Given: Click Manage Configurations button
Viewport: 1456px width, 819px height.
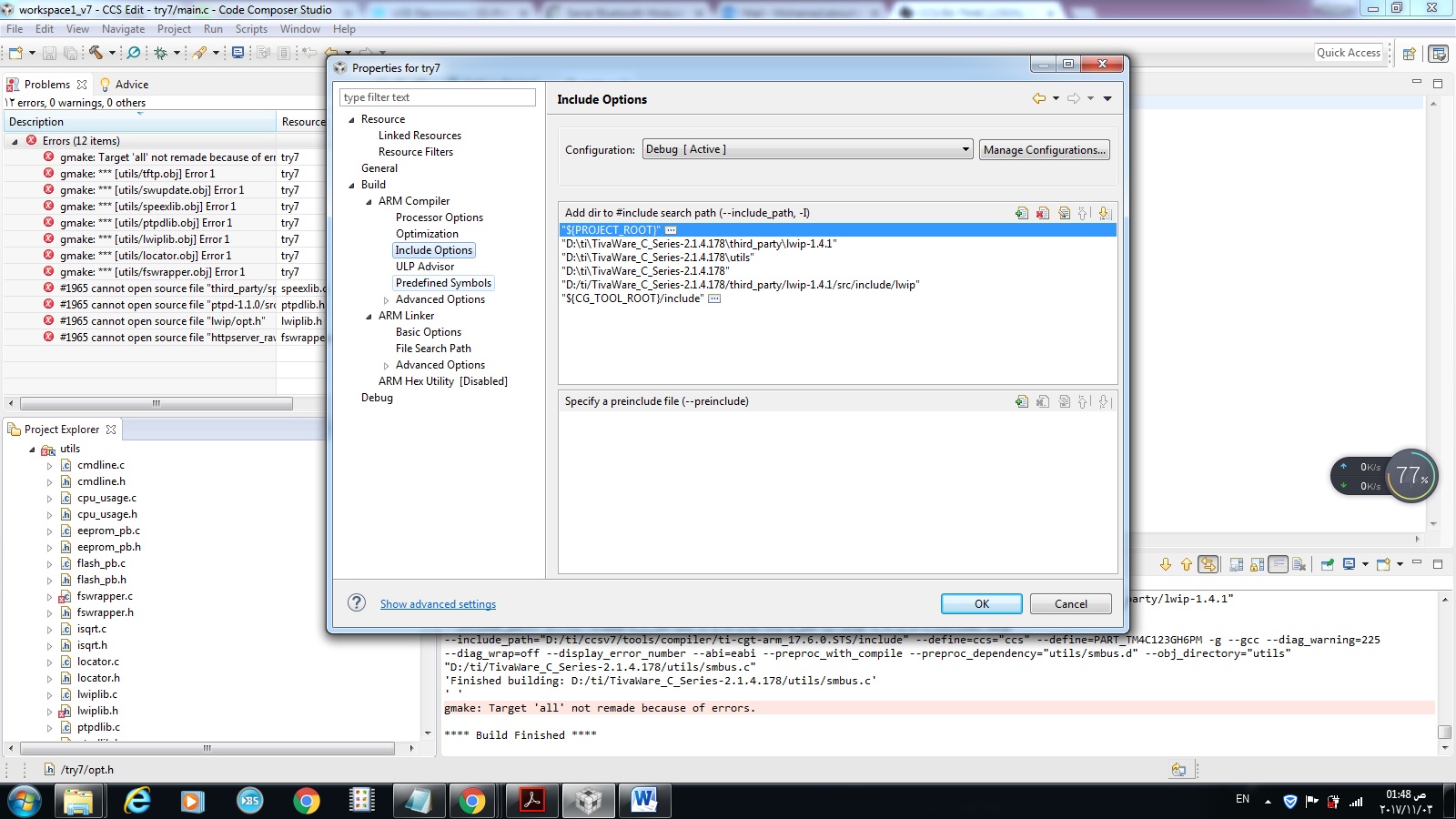Looking at the screenshot, I should (x=1045, y=149).
